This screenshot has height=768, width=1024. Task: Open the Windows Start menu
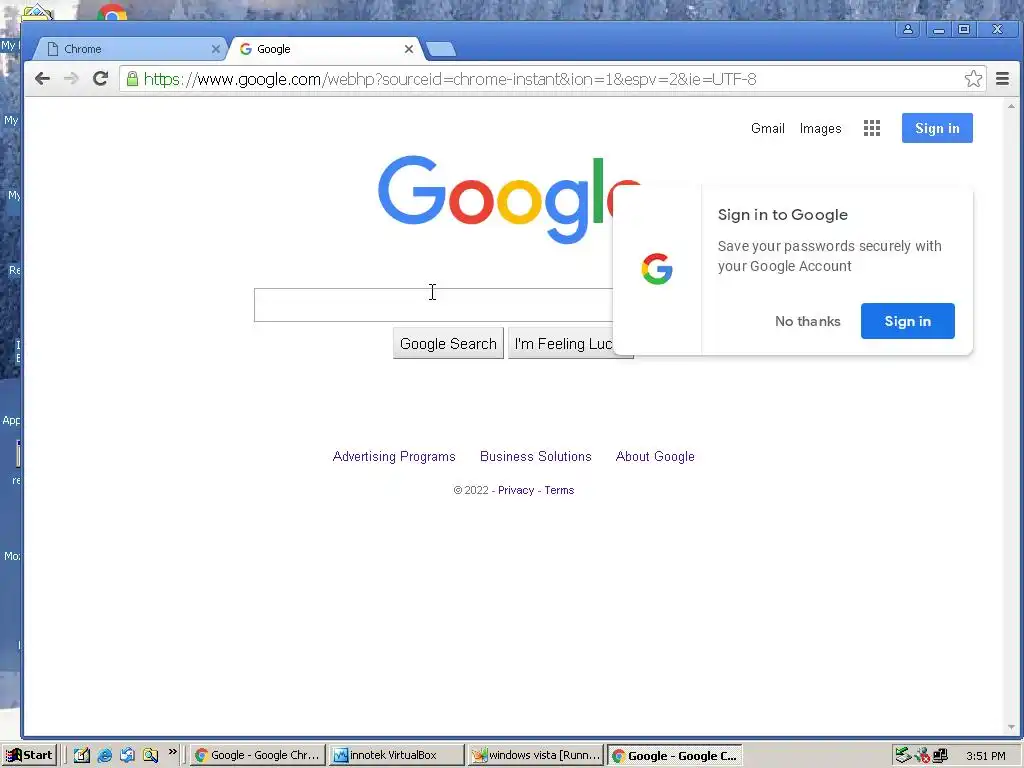29,755
